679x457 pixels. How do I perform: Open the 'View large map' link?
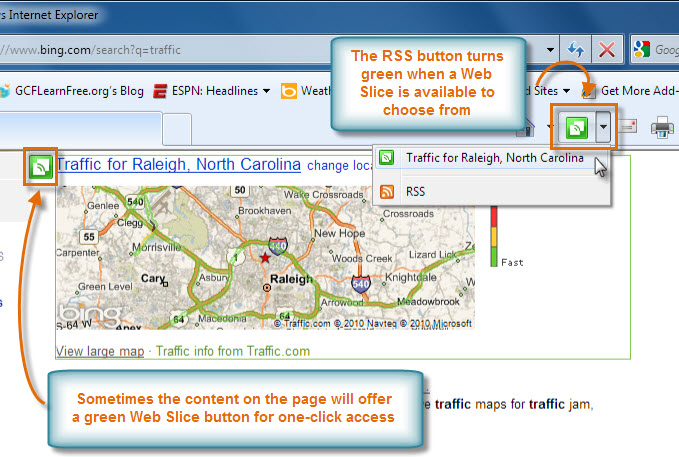[x=100, y=351]
